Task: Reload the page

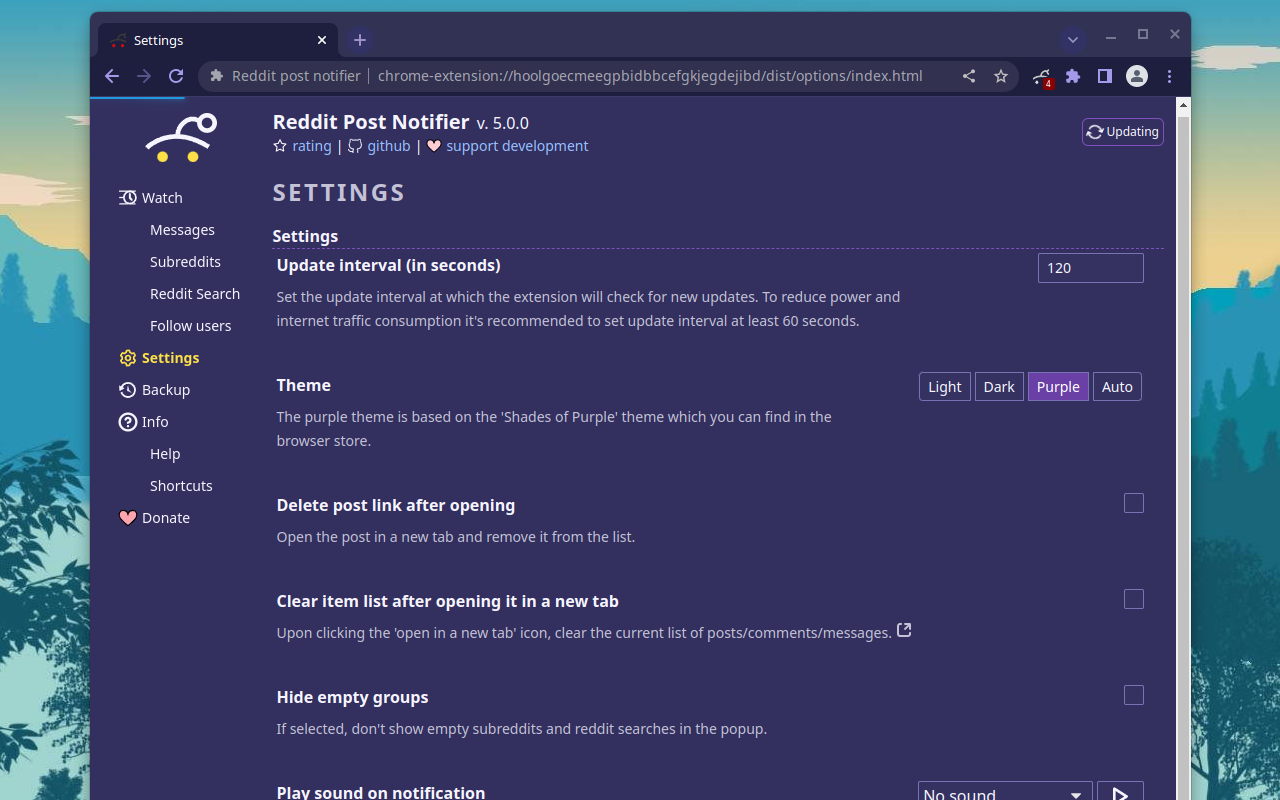Action: point(176,76)
